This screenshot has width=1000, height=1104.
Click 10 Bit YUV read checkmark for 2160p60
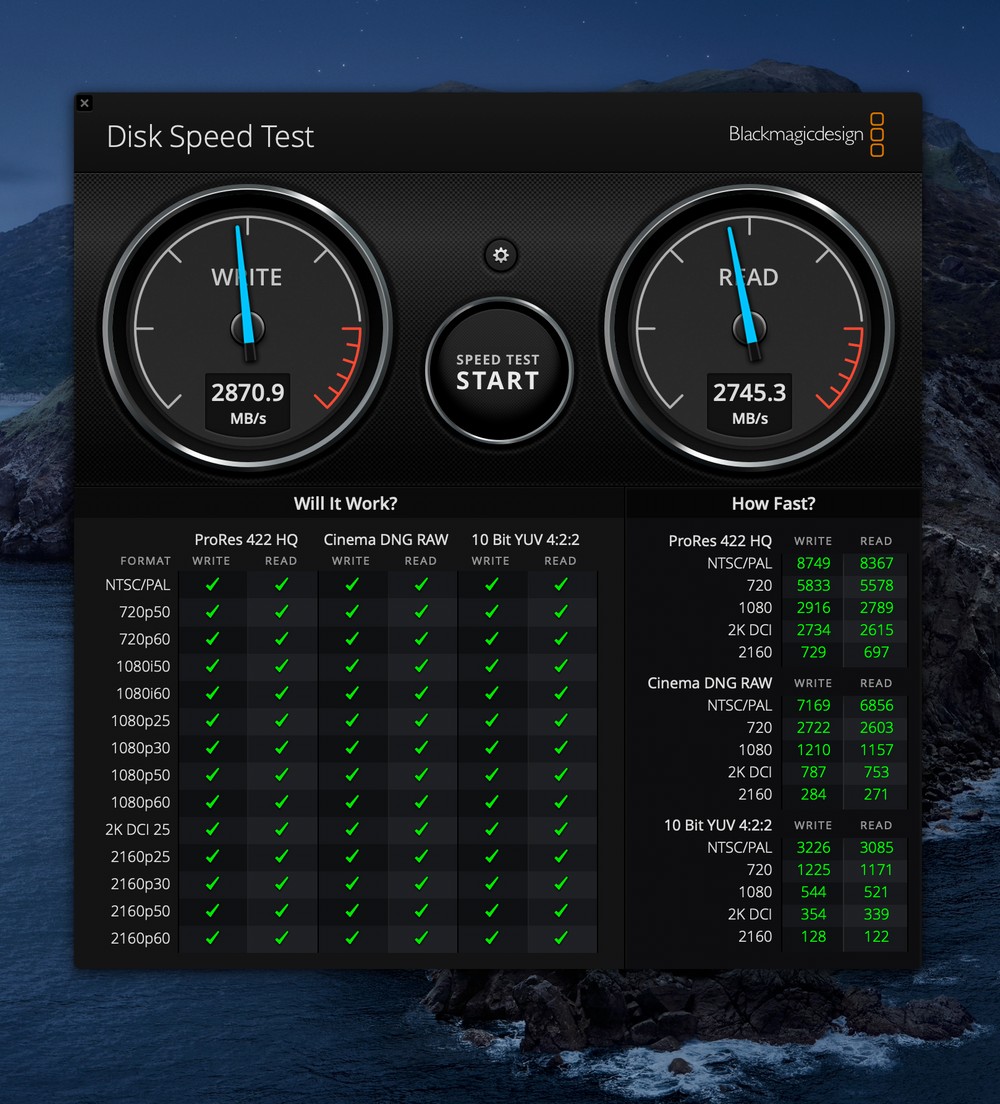click(561, 938)
